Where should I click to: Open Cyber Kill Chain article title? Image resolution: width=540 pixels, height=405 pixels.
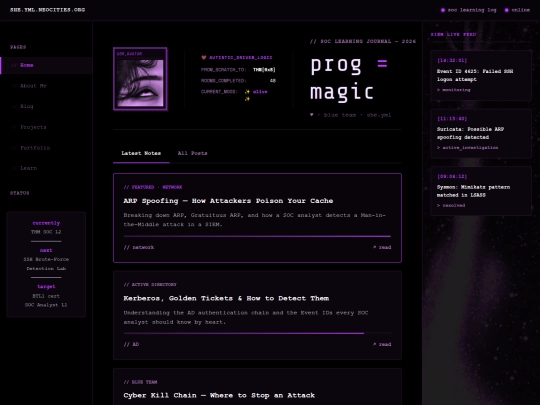tap(219, 395)
